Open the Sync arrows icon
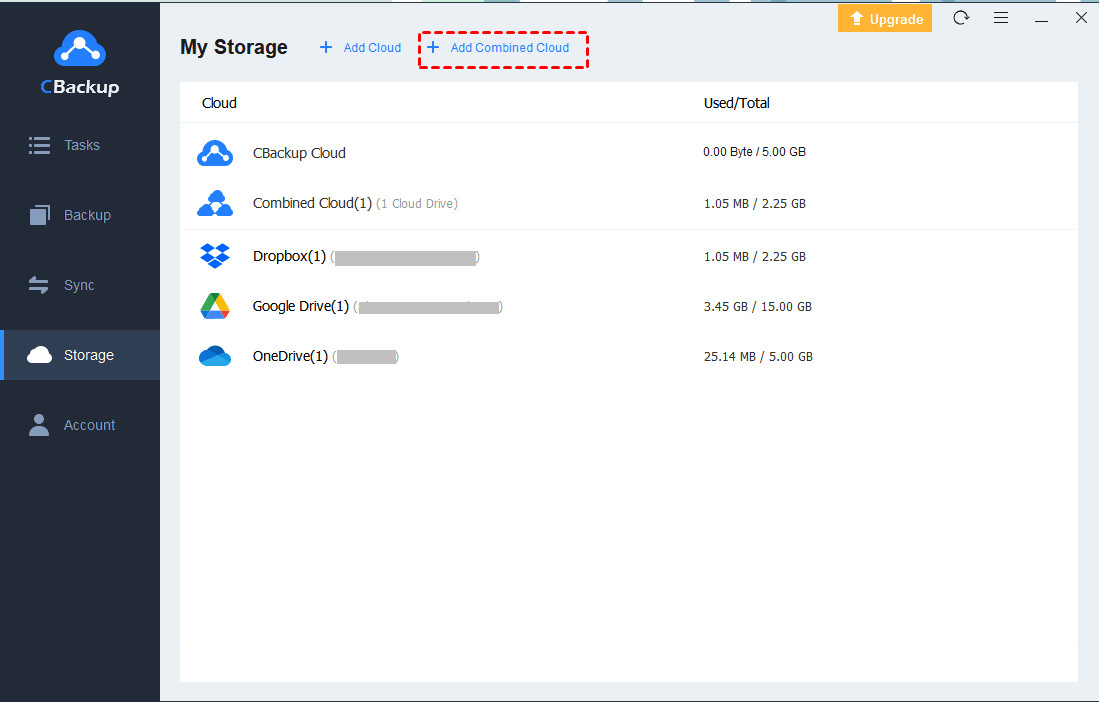1099x702 pixels. click(x=39, y=285)
